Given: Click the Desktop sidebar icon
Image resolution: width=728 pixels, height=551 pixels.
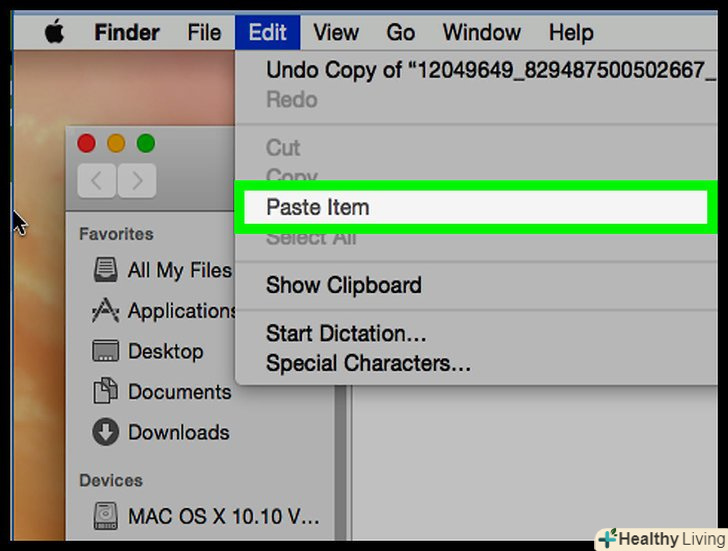Looking at the screenshot, I should 105,352.
